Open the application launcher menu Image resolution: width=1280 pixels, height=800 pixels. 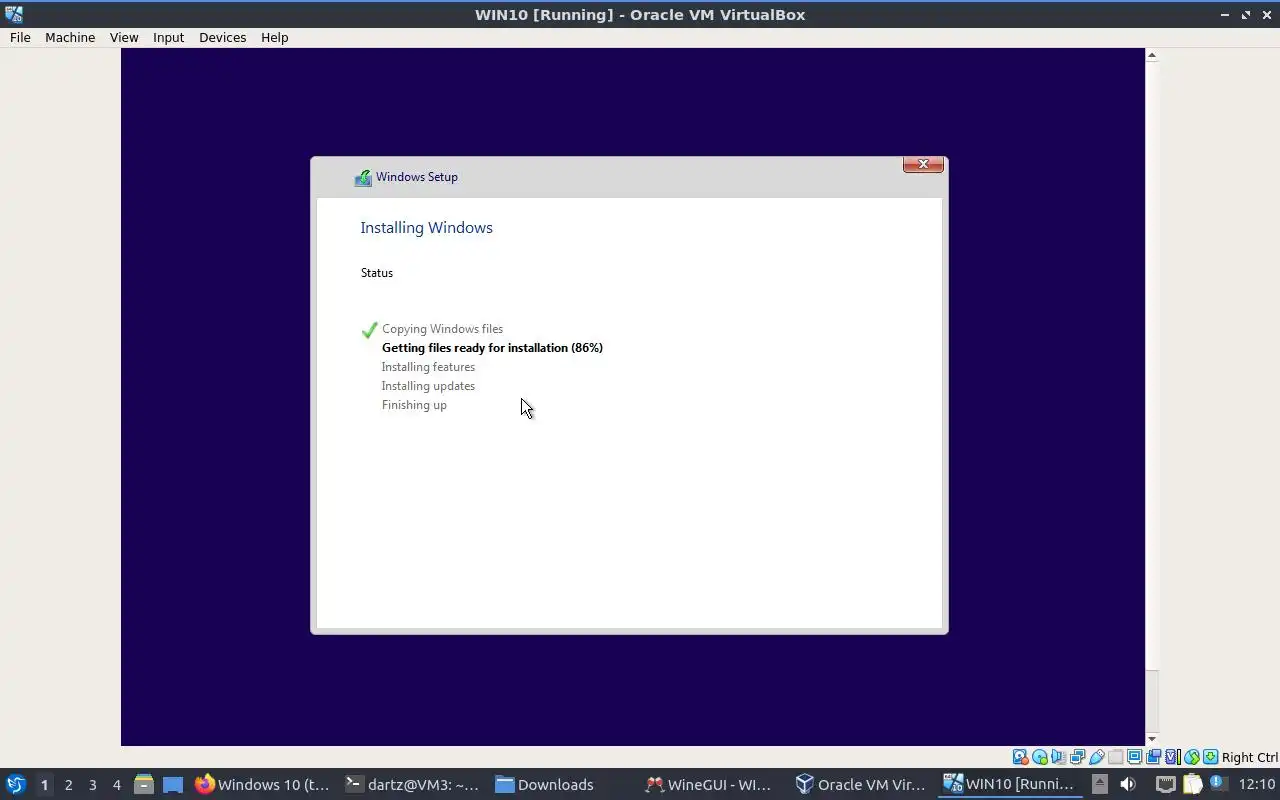pyautogui.click(x=16, y=785)
